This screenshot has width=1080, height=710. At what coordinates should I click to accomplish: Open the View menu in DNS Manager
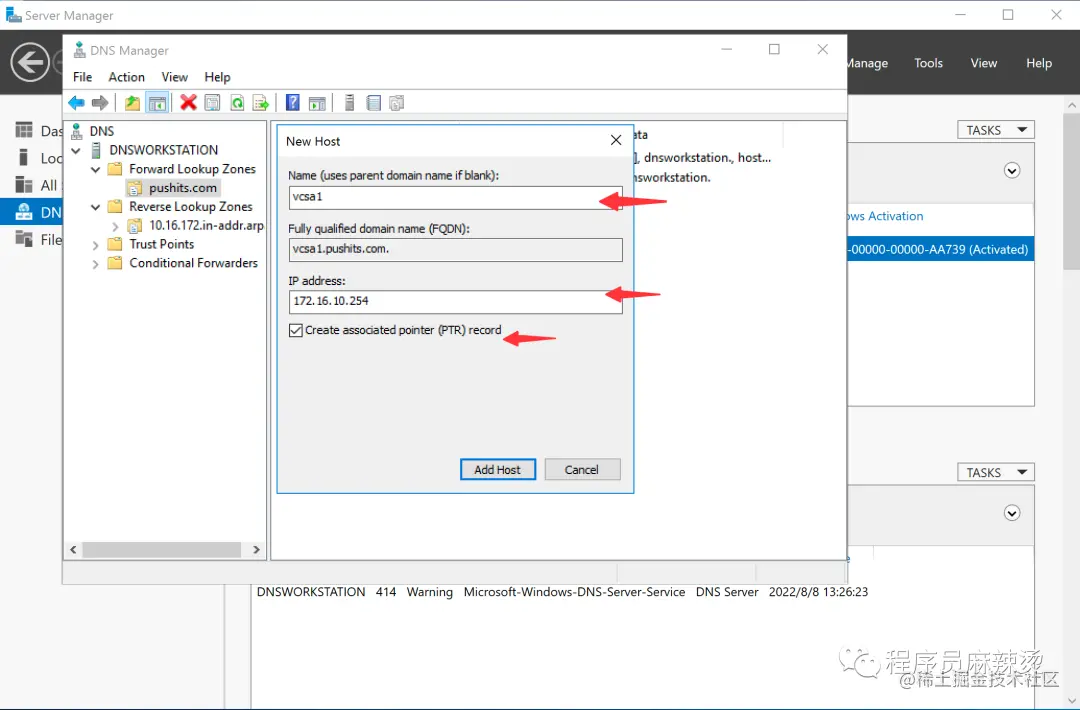tap(174, 77)
